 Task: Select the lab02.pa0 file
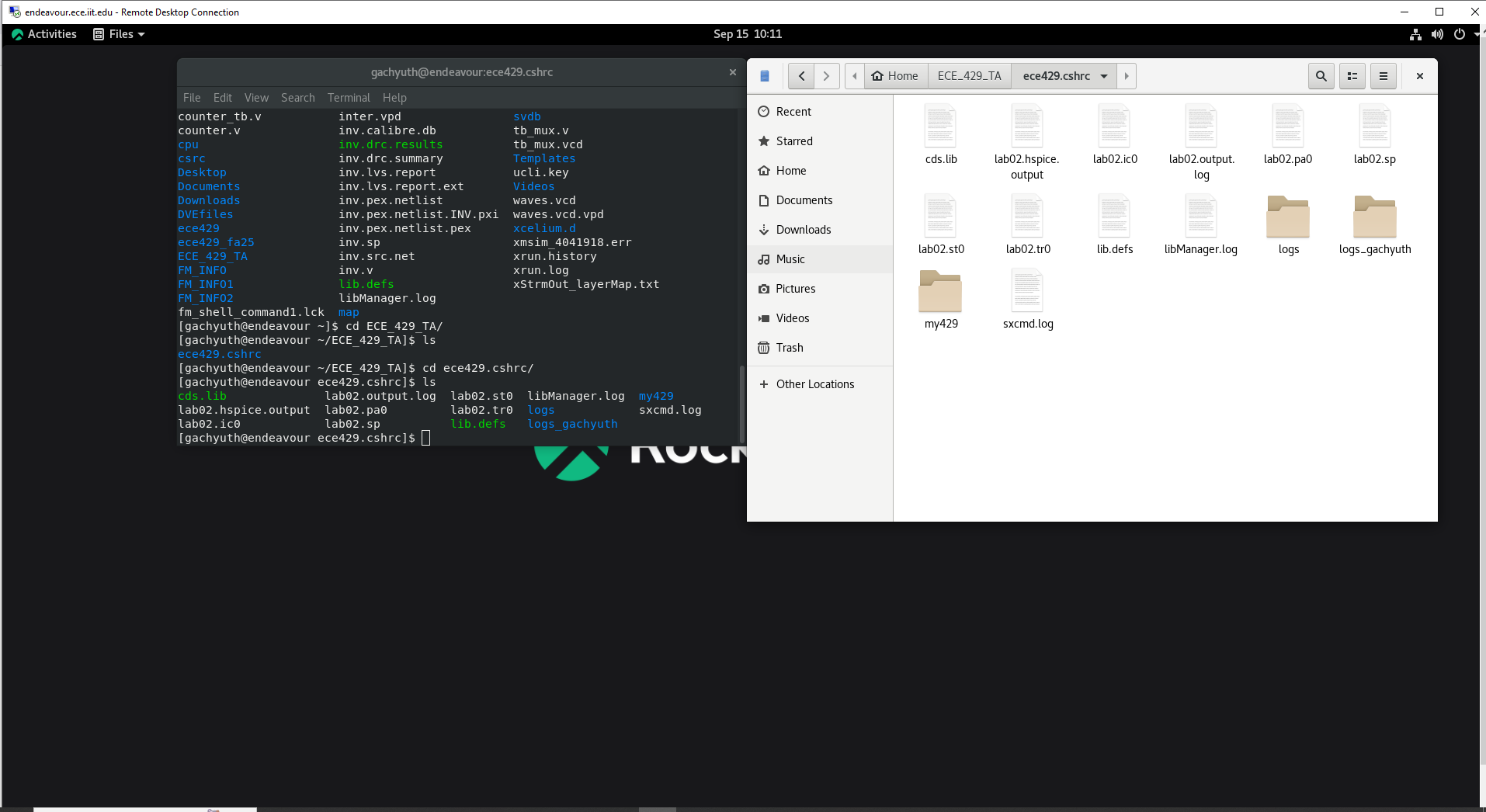coord(1288,126)
